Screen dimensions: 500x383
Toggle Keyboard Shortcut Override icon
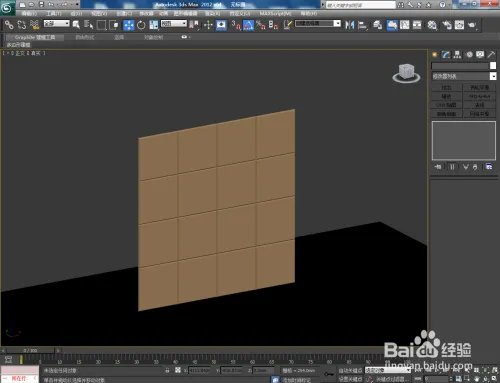[x=221, y=25]
